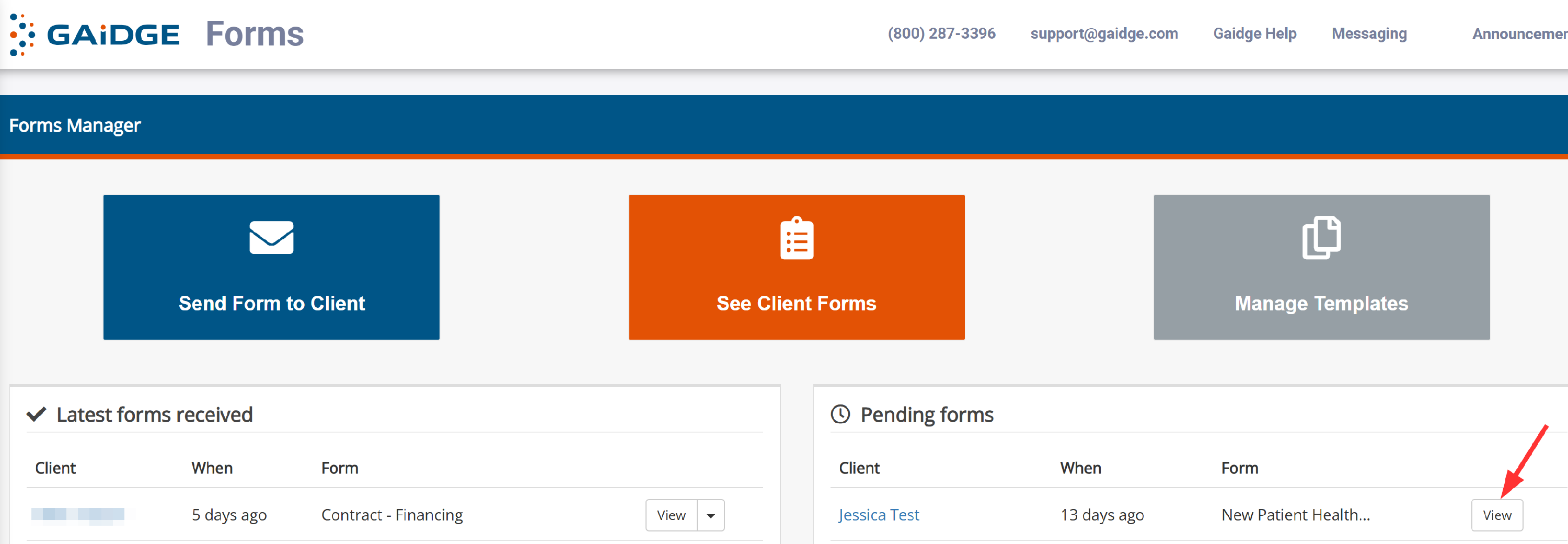The image size is (1568, 544).
Task: Click the copy documents icon in Manage Templates
Action: pyautogui.click(x=1321, y=237)
